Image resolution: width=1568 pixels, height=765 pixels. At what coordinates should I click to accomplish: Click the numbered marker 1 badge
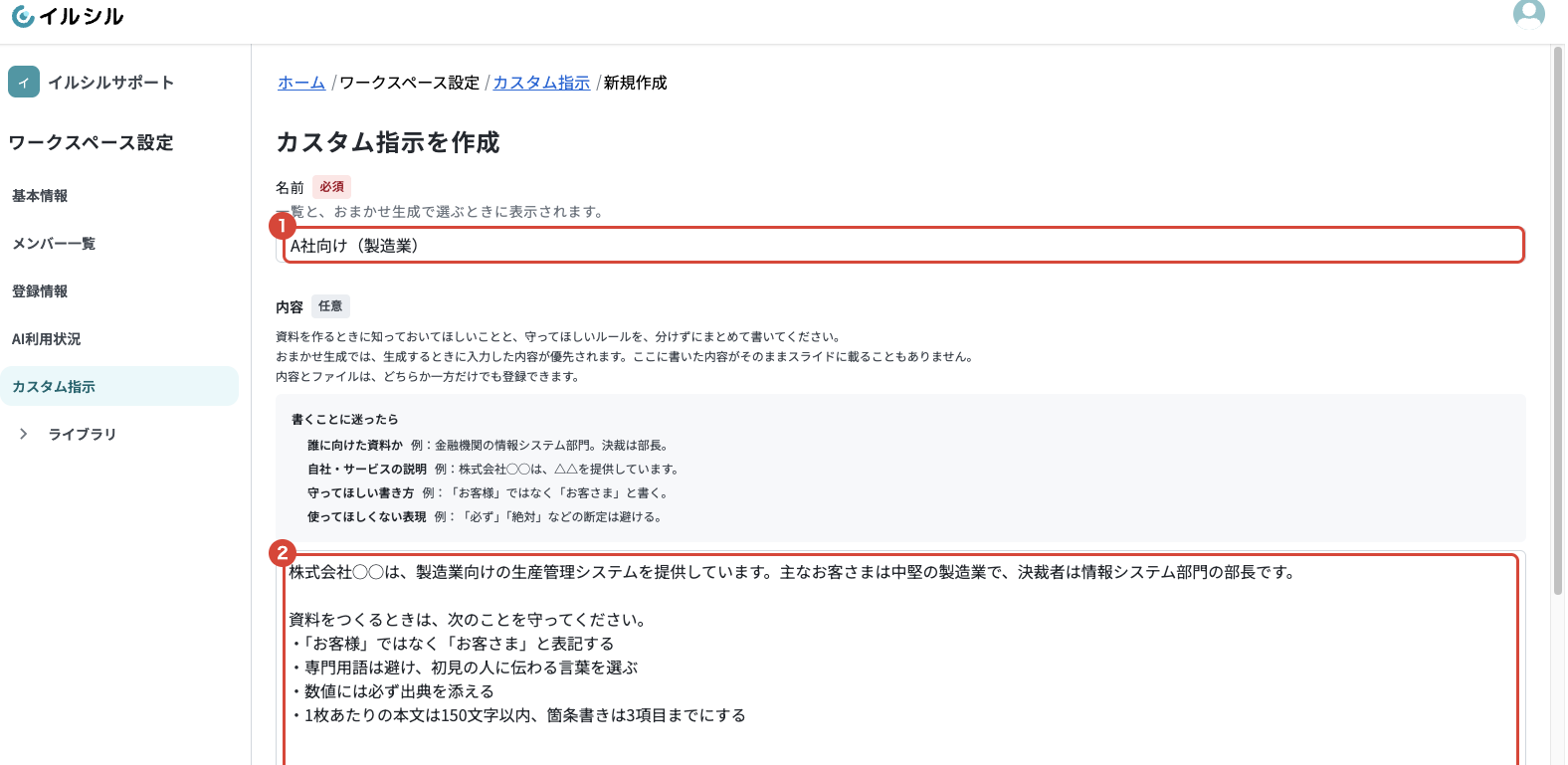(x=283, y=226)
